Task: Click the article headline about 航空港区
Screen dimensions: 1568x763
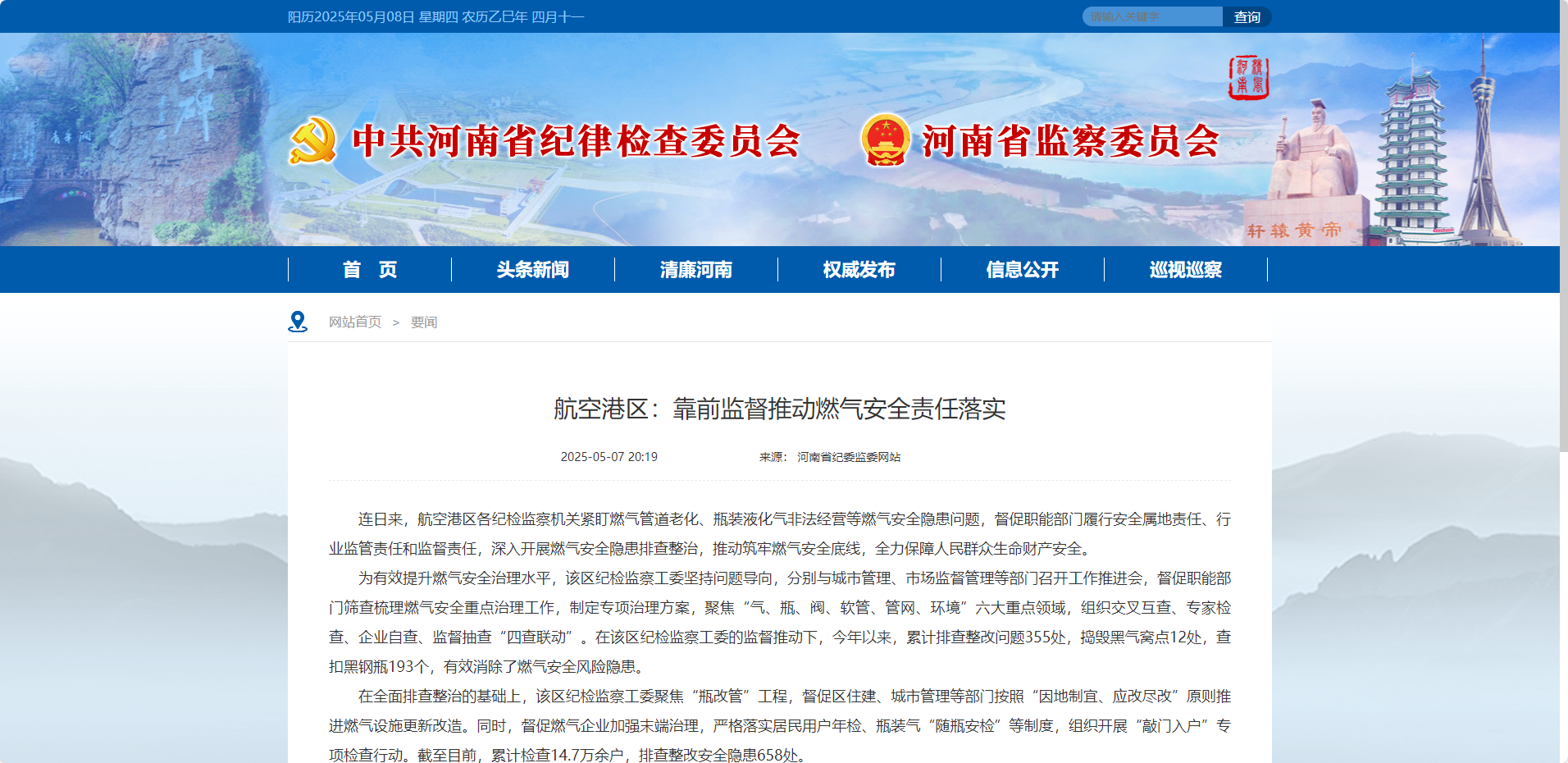Action: pos(779,409)
